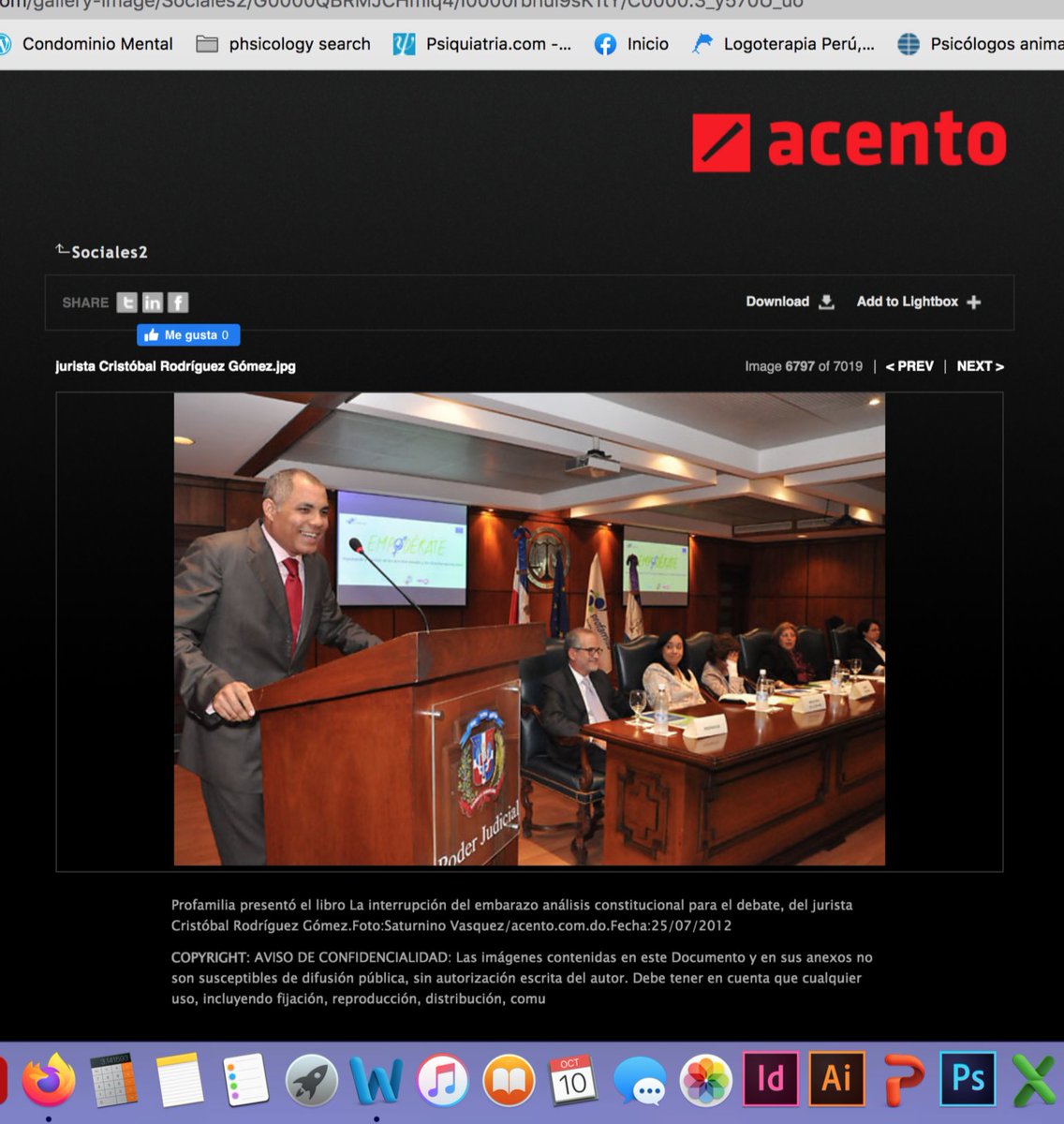Share image on Twitter icon
Viewport: 1064px width, 1124px height.
tap(126, 303)
